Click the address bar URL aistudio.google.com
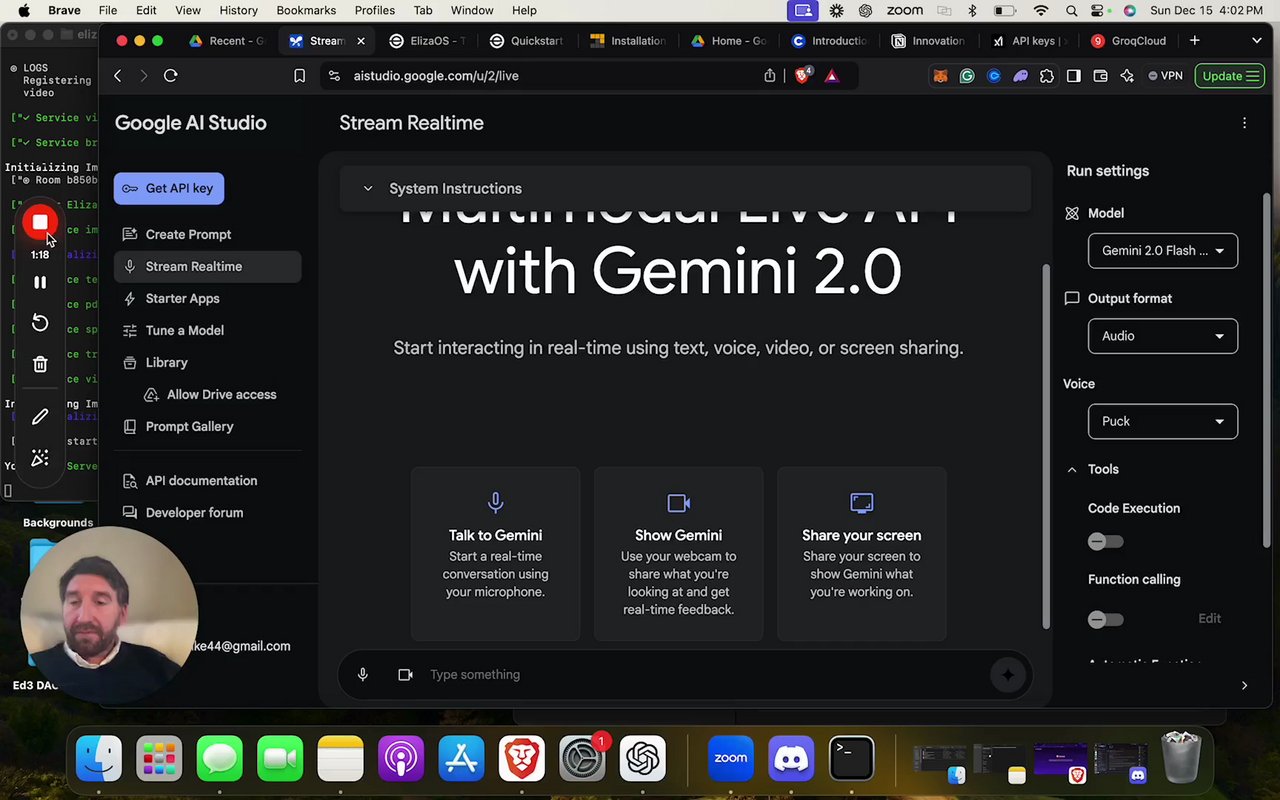The width and height of the screenshot is (1280, 800). pos(435,76)
